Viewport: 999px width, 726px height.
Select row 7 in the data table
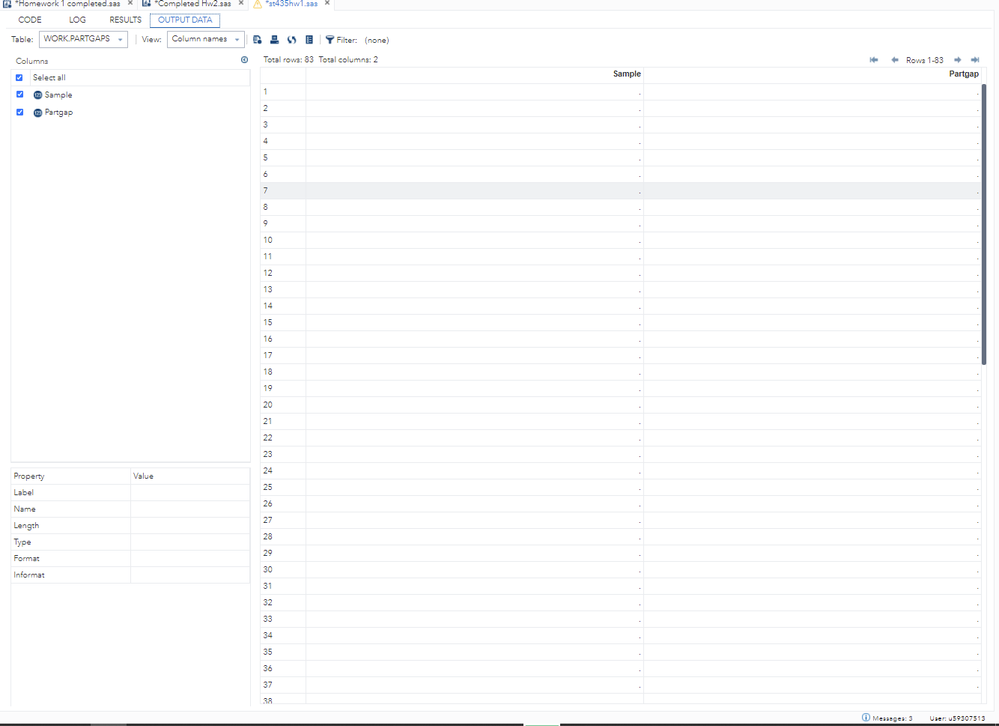pyautogui.click(x=620, y=190)
